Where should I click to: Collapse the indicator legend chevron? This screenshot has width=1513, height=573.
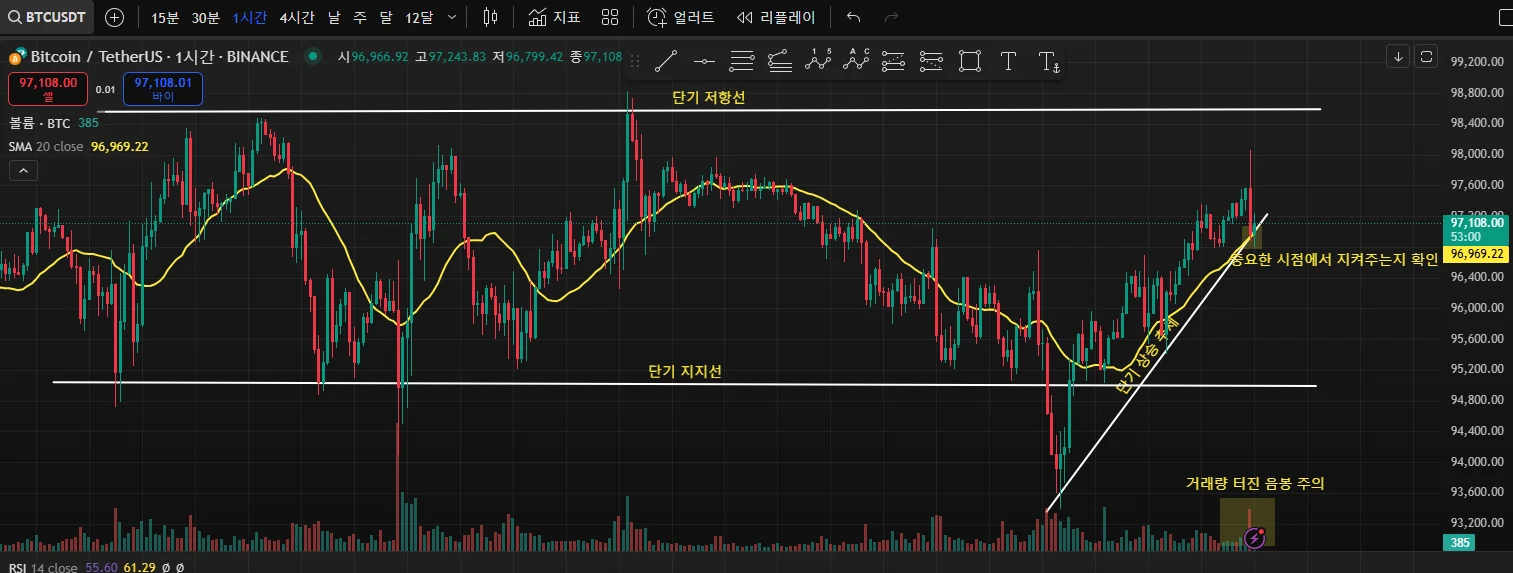pos(23,171)
